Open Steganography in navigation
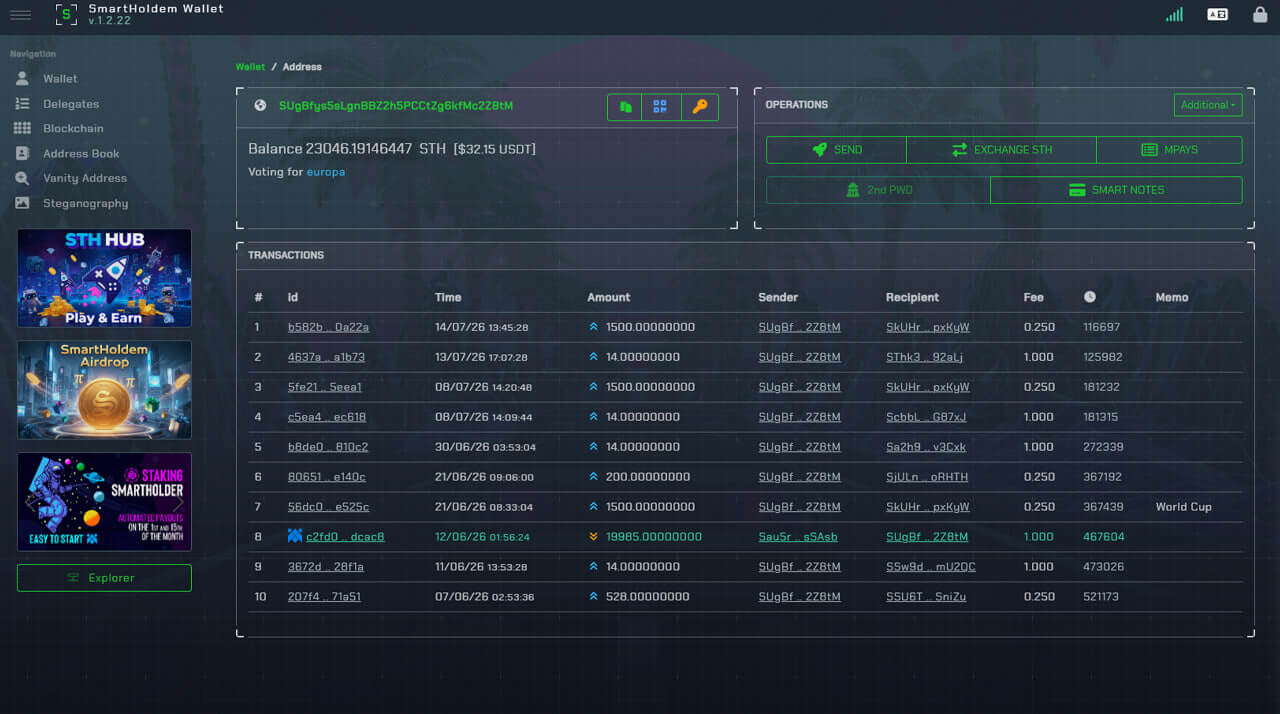 point(86,203)
